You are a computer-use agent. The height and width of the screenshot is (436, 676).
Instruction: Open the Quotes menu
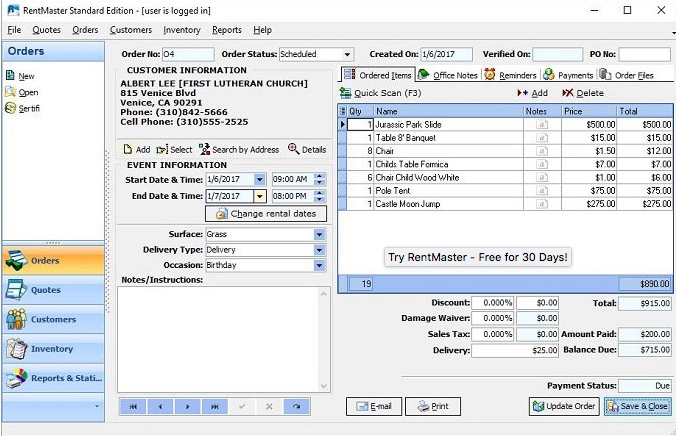(x=47, y=30)
